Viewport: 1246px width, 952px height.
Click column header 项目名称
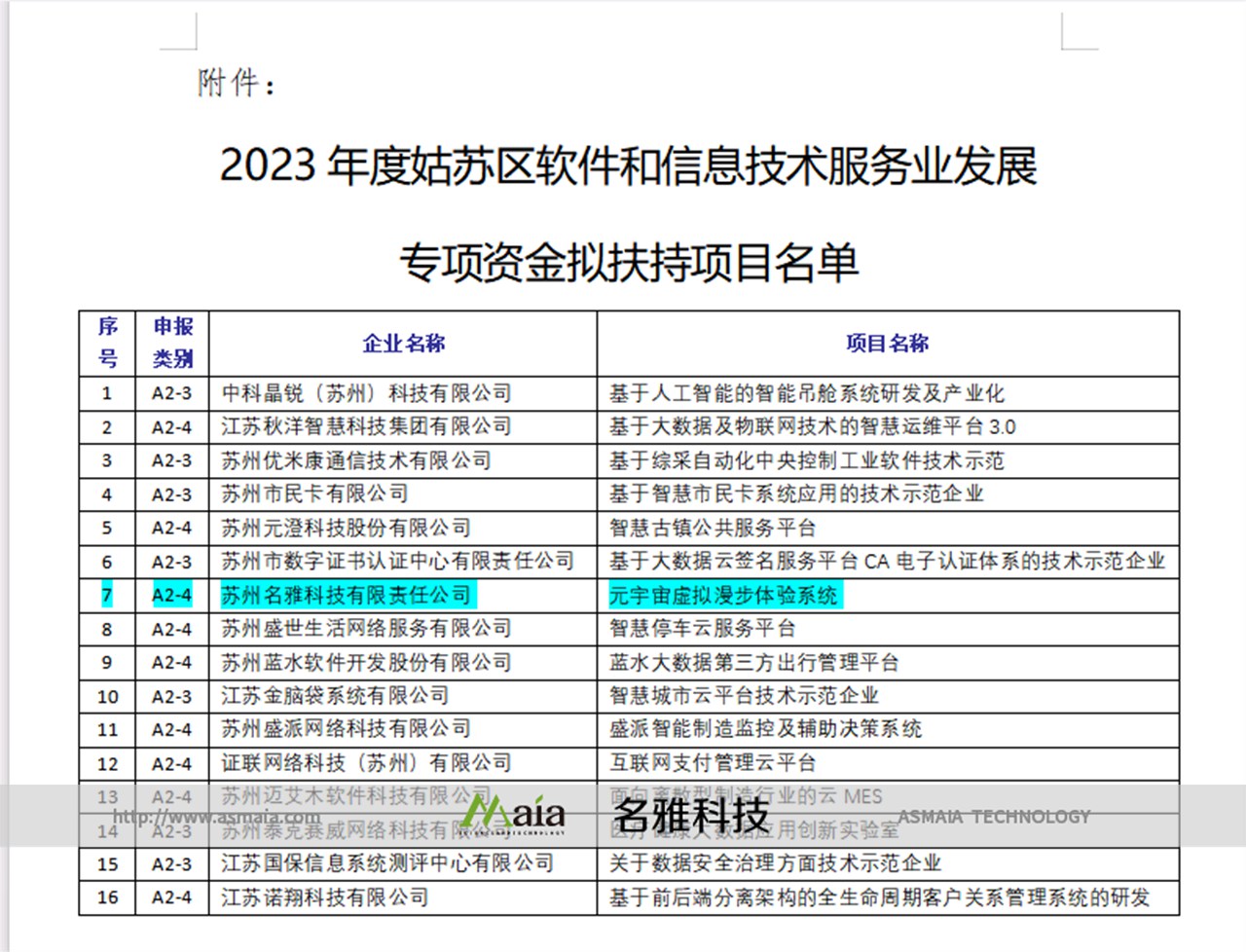(x=887, y=344)
